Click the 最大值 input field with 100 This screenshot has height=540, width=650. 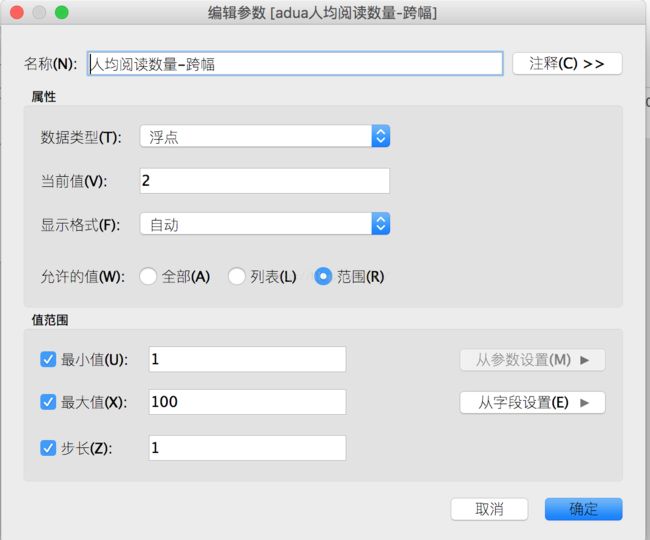pyautogui.click(x=247, y=402)
